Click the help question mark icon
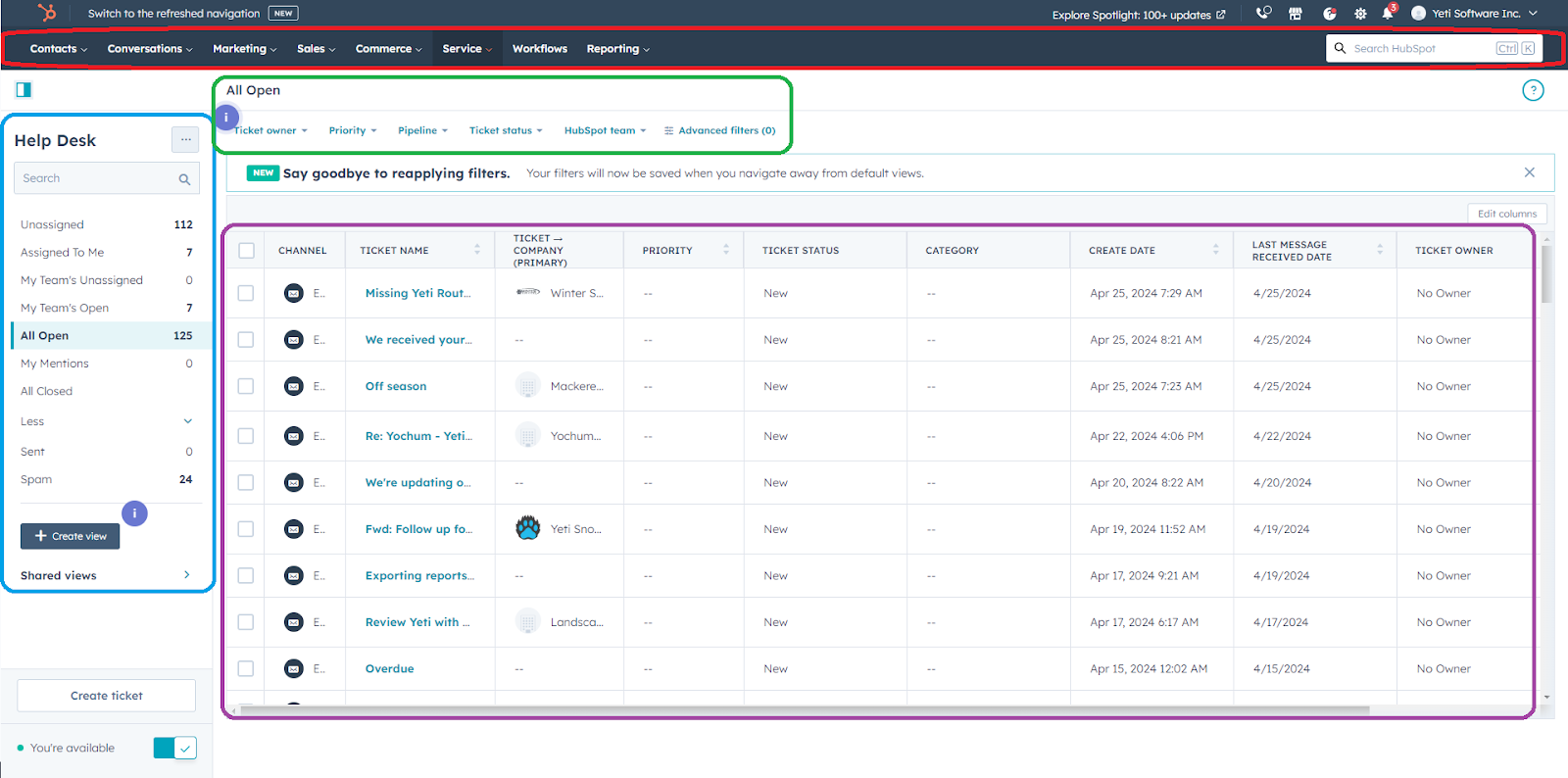The width and height of the screenshot is (1568, 778). pos(1533,90)
